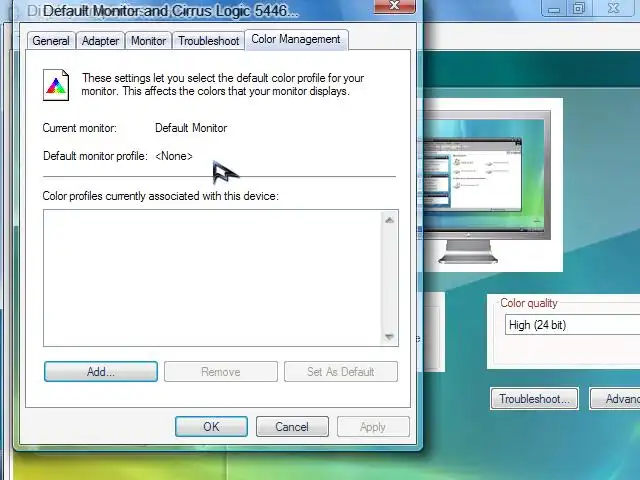Switch to the General tab
Viewport: 640px width, 480px height.
click(51, 41)
